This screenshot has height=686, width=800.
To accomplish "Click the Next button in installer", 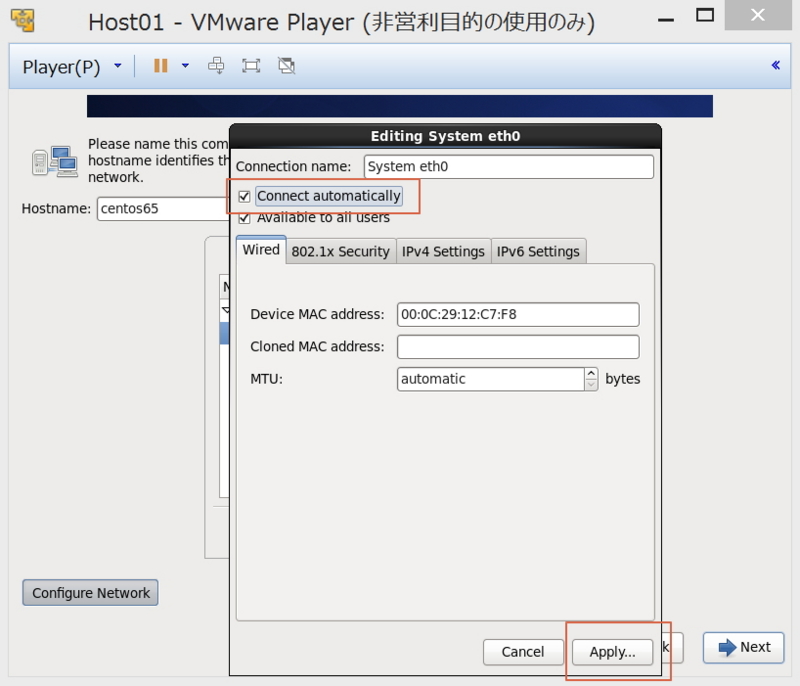I will coord(743,647).
